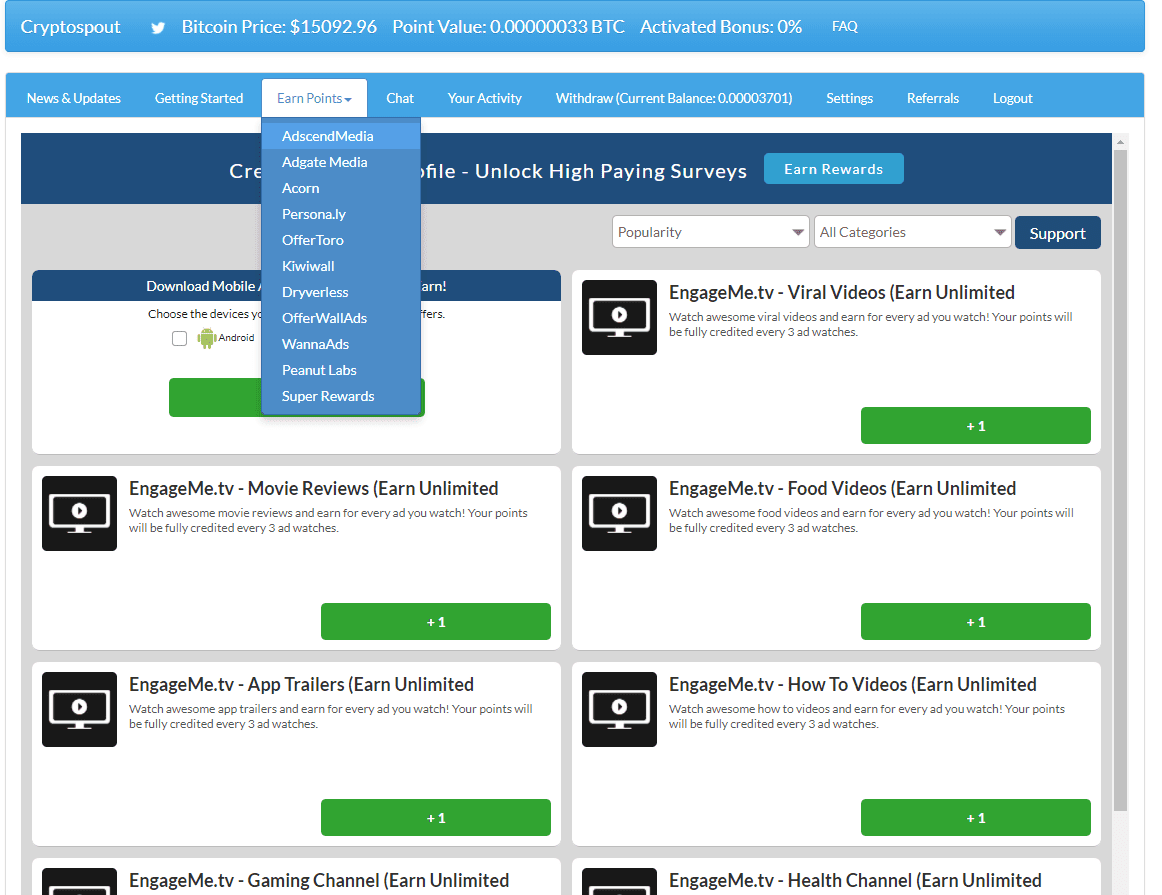Choose Persona.ly in the dropdown list
The width and height of the screenshot is (1162, 895).
(342, 214)
